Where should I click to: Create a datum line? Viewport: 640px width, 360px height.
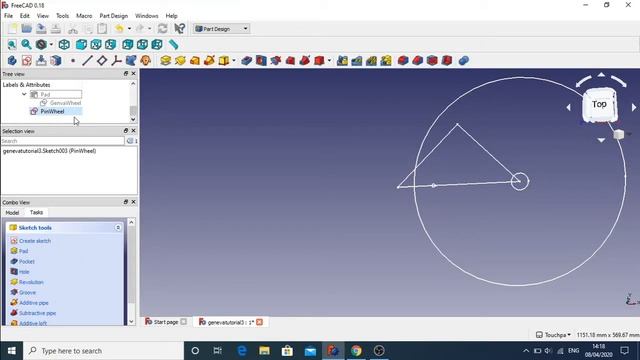pyautogui.click(x=87, y=61)
